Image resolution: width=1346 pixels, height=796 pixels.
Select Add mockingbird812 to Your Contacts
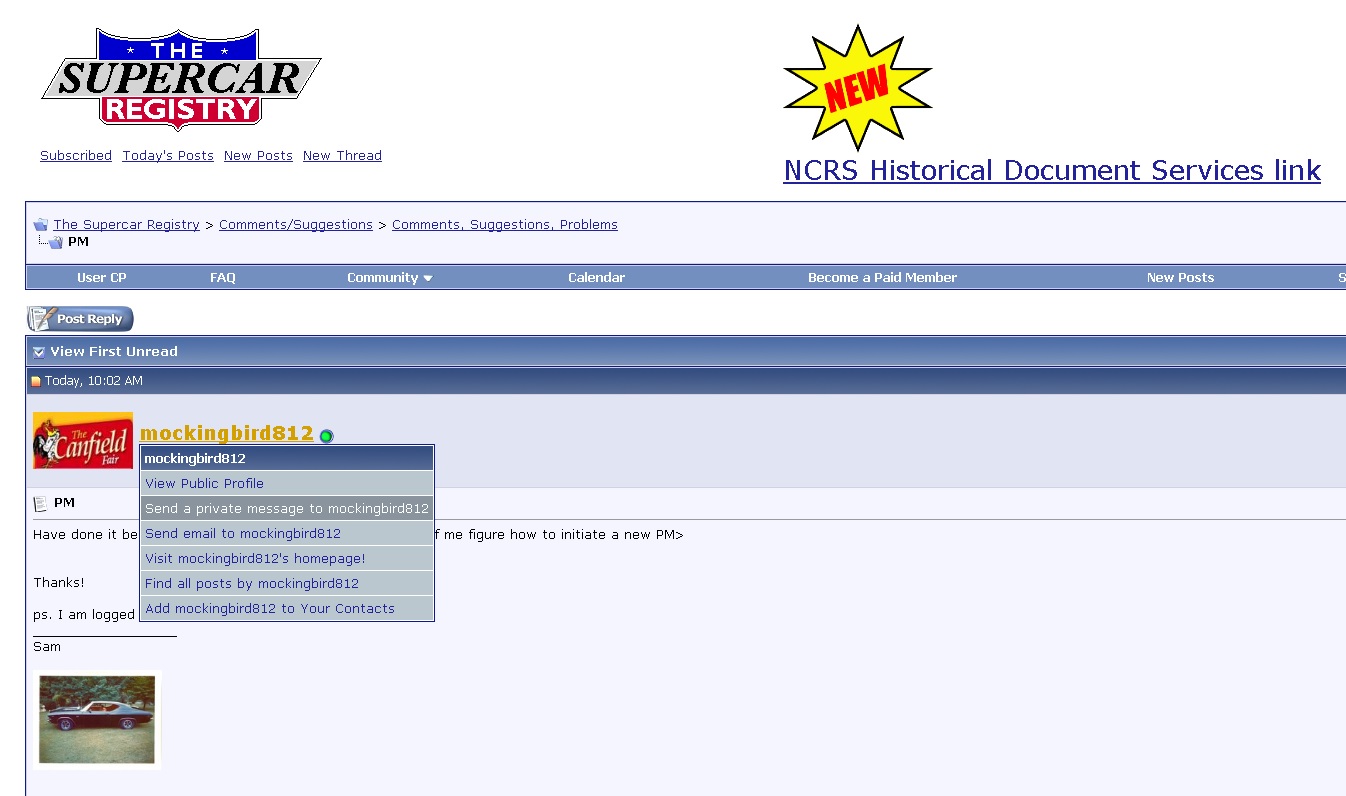point(269,609)
